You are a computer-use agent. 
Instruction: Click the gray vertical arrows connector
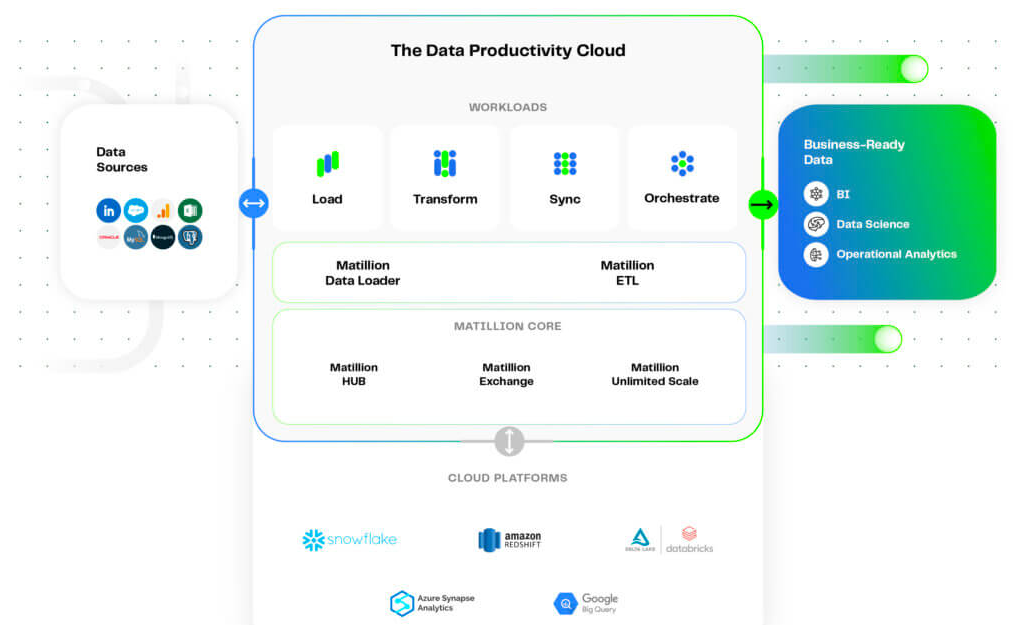[x=509, y=441]
